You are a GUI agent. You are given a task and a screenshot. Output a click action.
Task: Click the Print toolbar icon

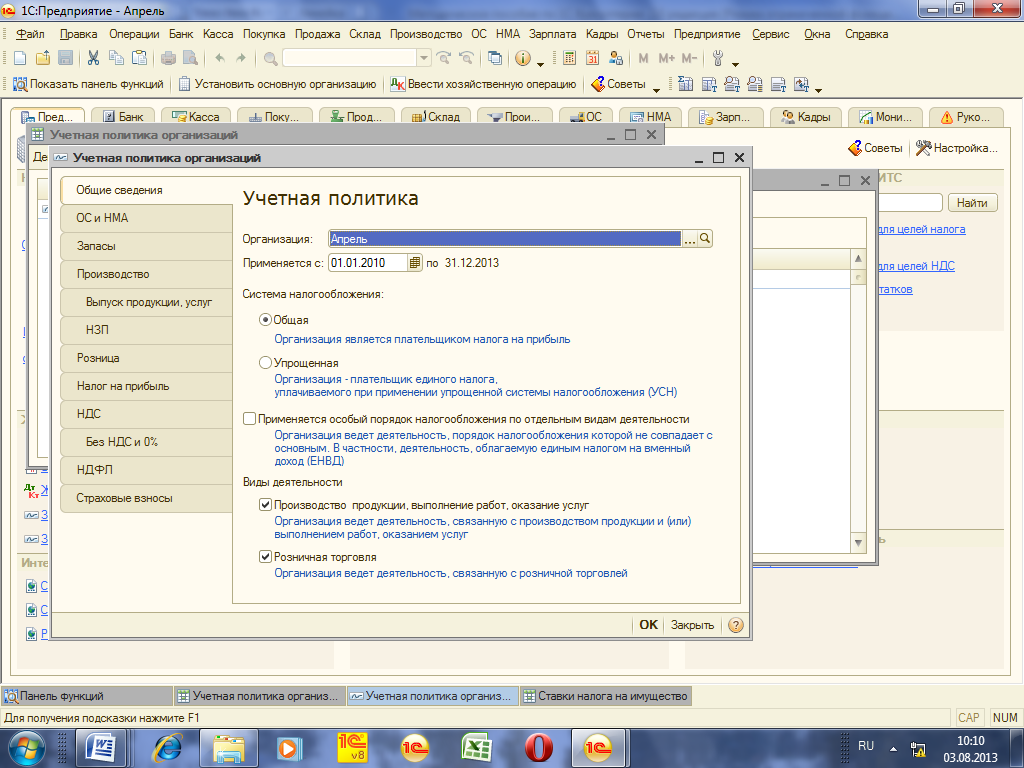click(168, 58)
